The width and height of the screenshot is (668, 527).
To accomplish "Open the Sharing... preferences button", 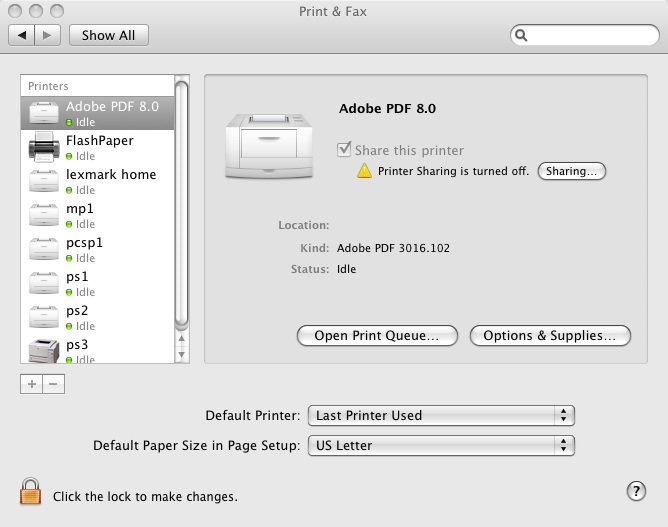I will point(571,171).
